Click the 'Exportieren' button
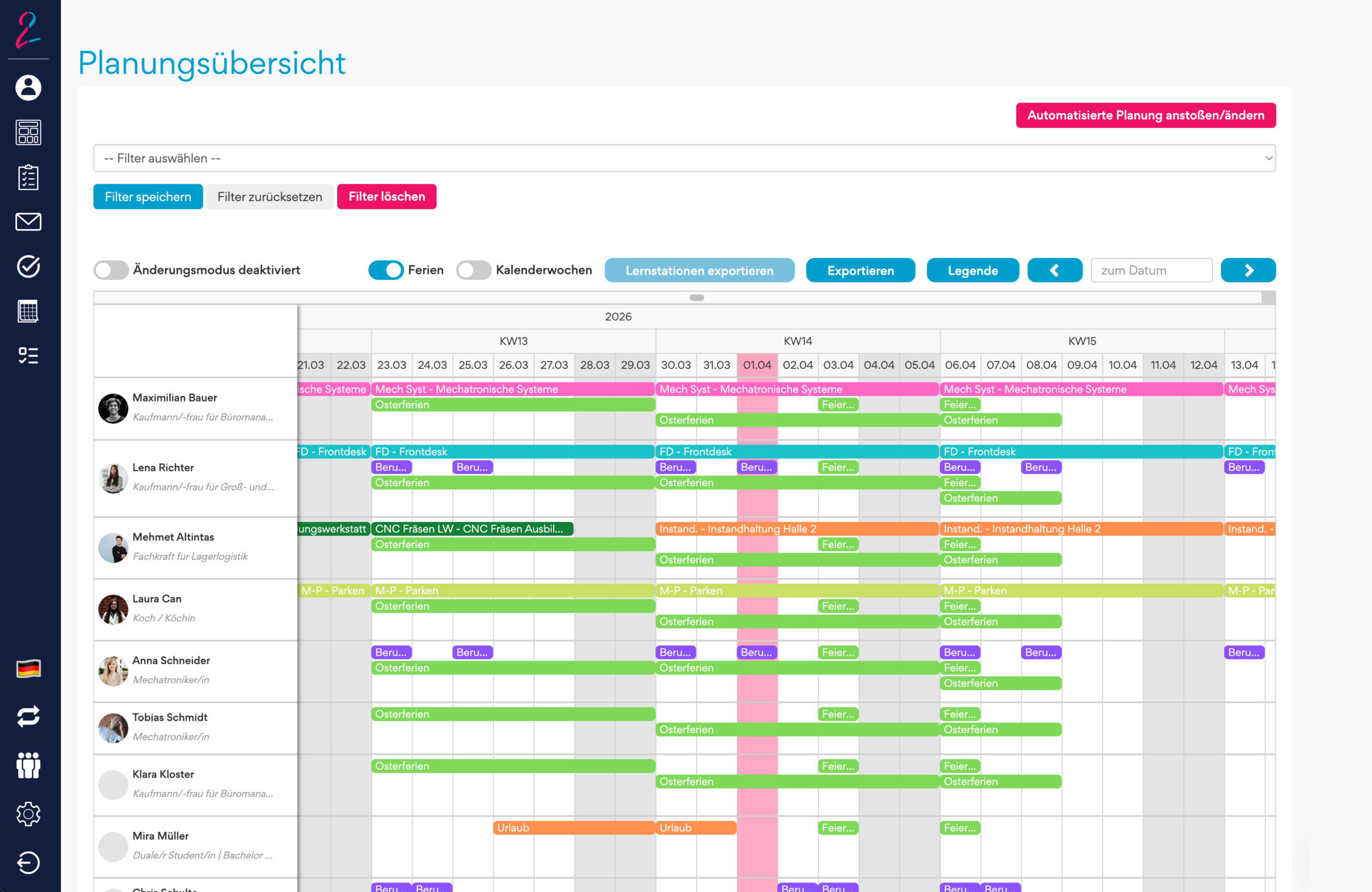The height and width of the screenshot is (892, 1372). 861,270
